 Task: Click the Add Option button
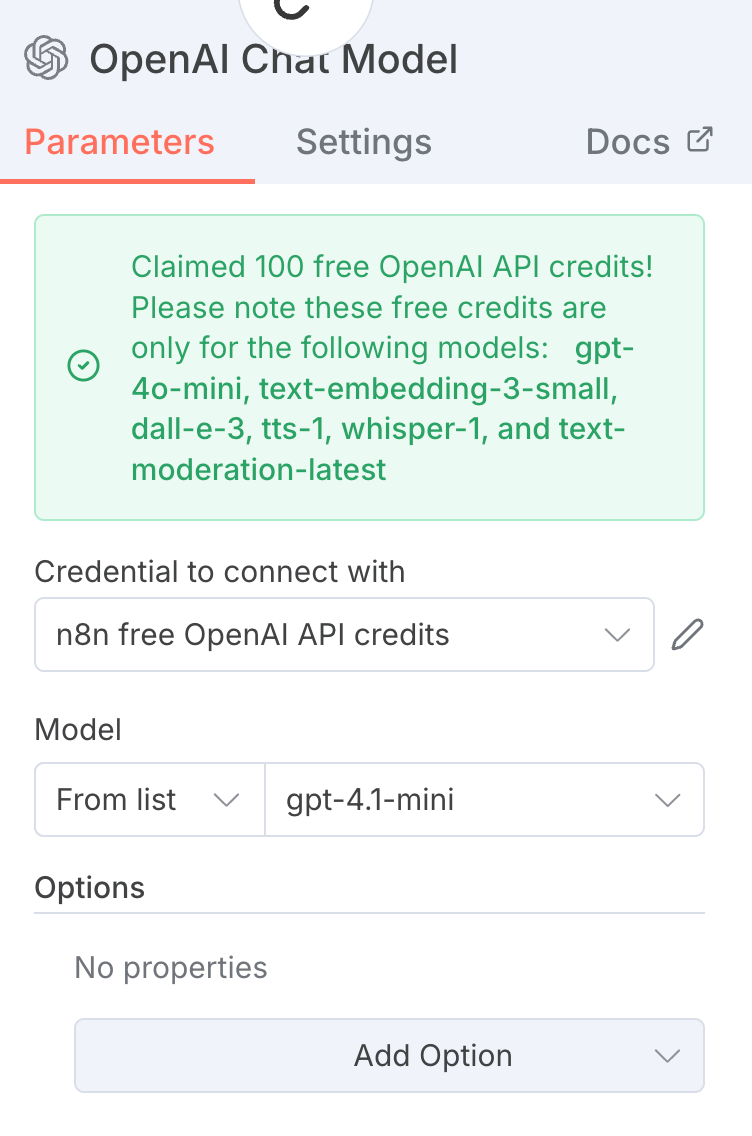point(432,1055)
